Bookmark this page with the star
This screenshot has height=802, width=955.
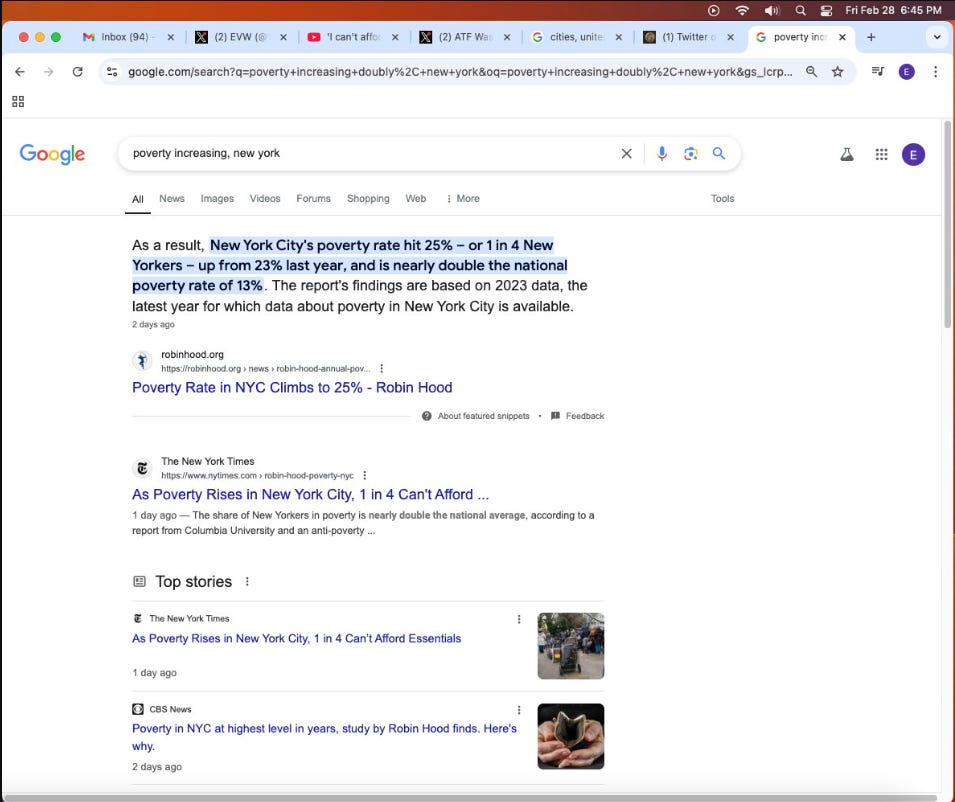tap(838, 72)
